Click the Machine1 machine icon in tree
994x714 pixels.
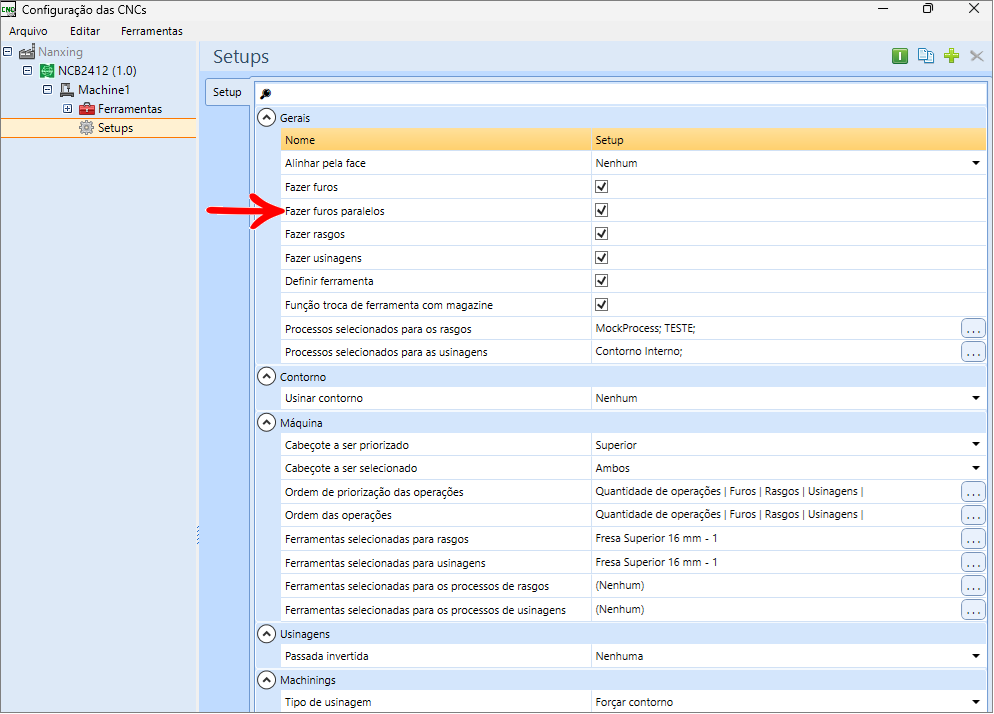coord(67,90)
